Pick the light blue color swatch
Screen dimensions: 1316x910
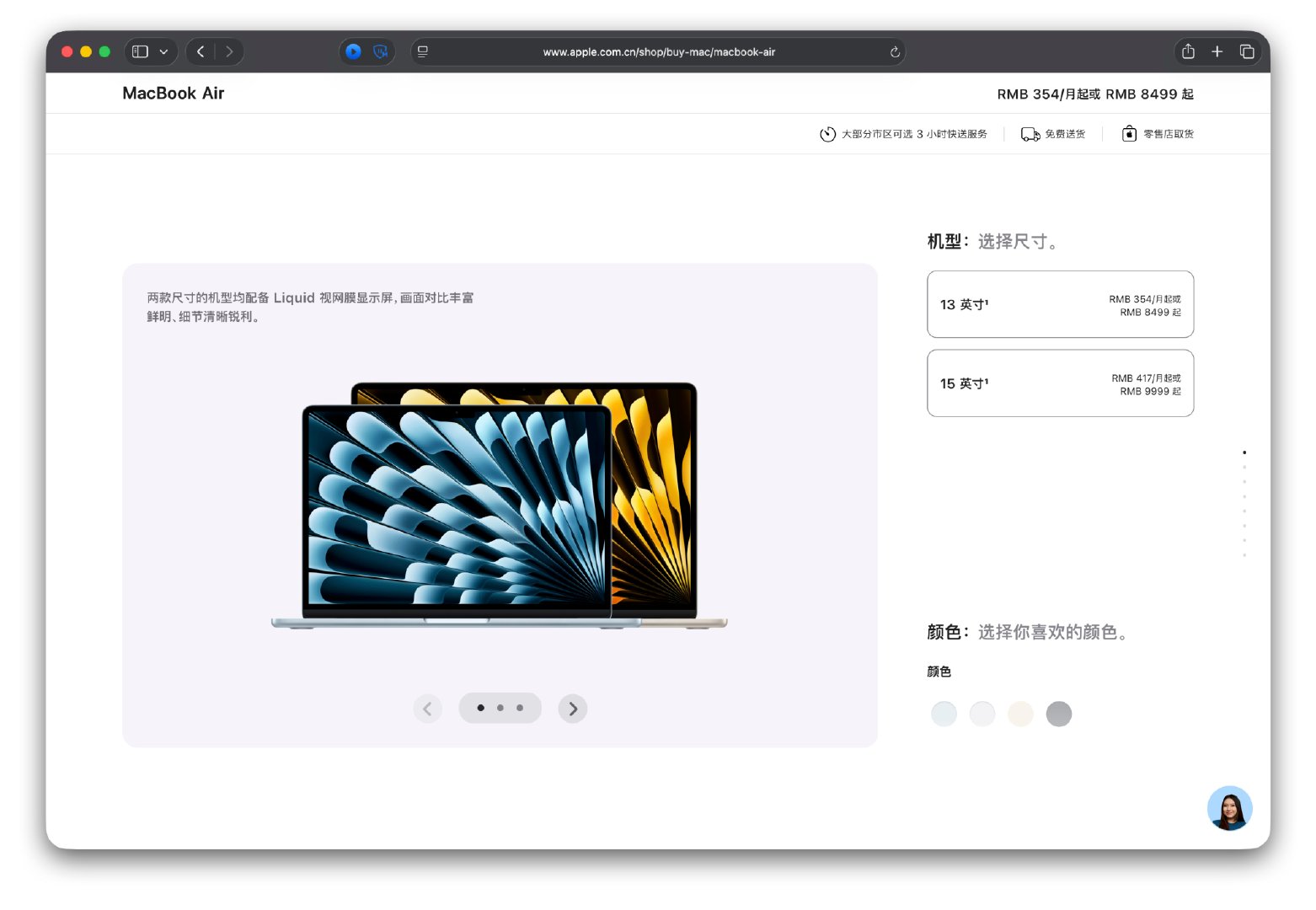(x=944, y=714)
